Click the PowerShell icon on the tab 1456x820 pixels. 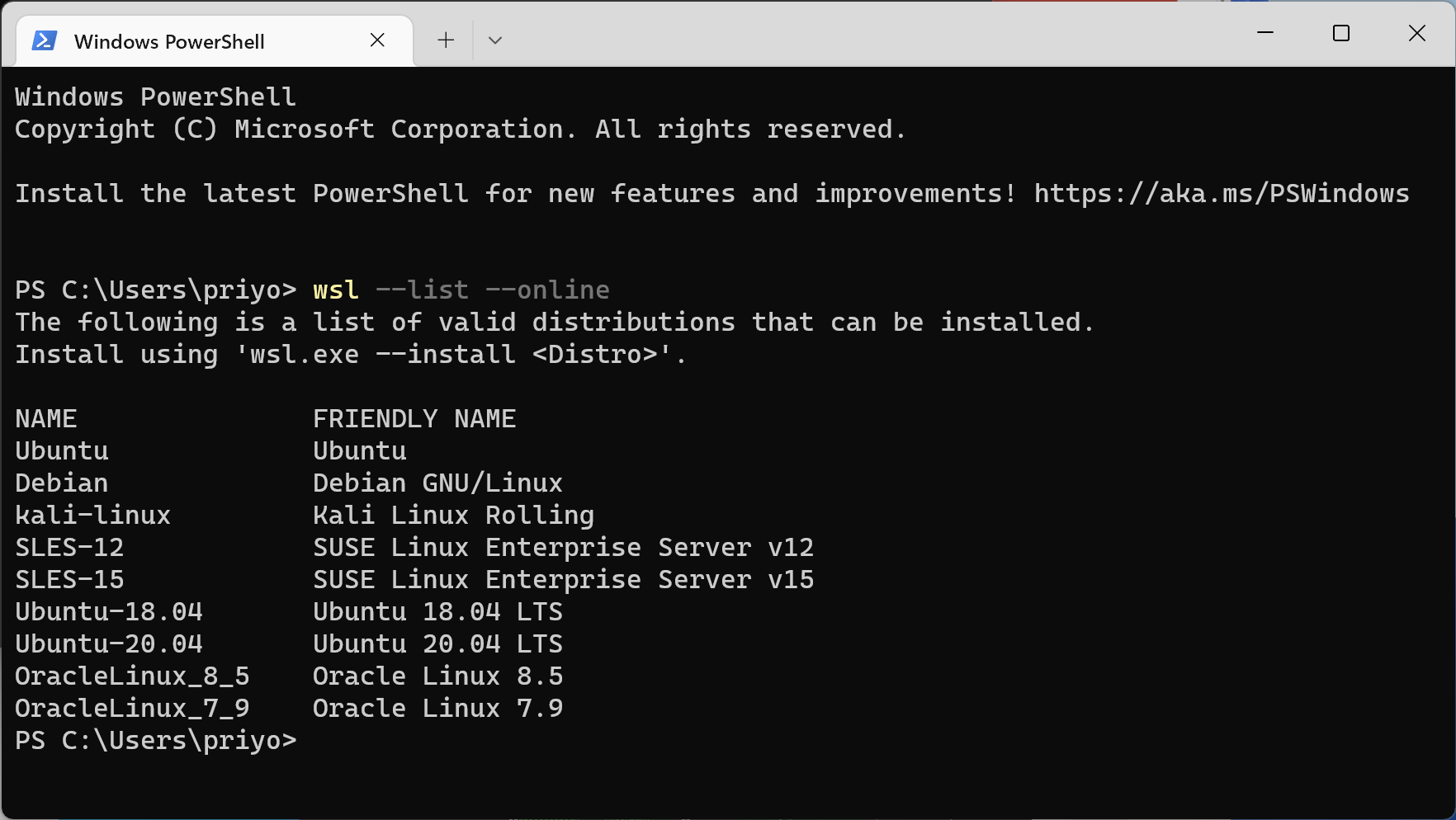(44, 40)
